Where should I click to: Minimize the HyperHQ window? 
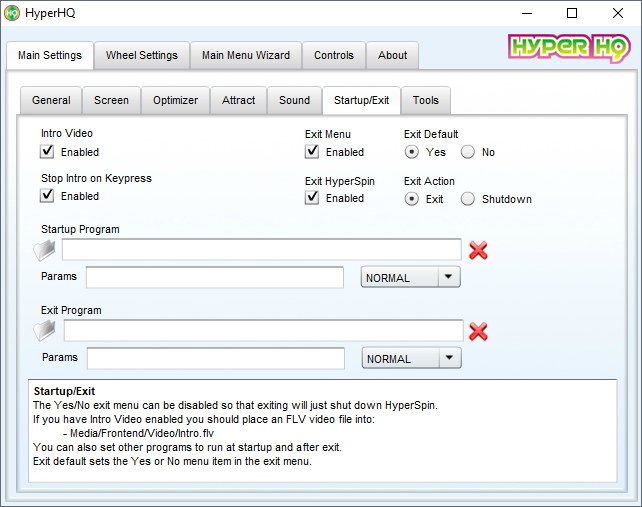pyautogui.click(x=527, y=13)
